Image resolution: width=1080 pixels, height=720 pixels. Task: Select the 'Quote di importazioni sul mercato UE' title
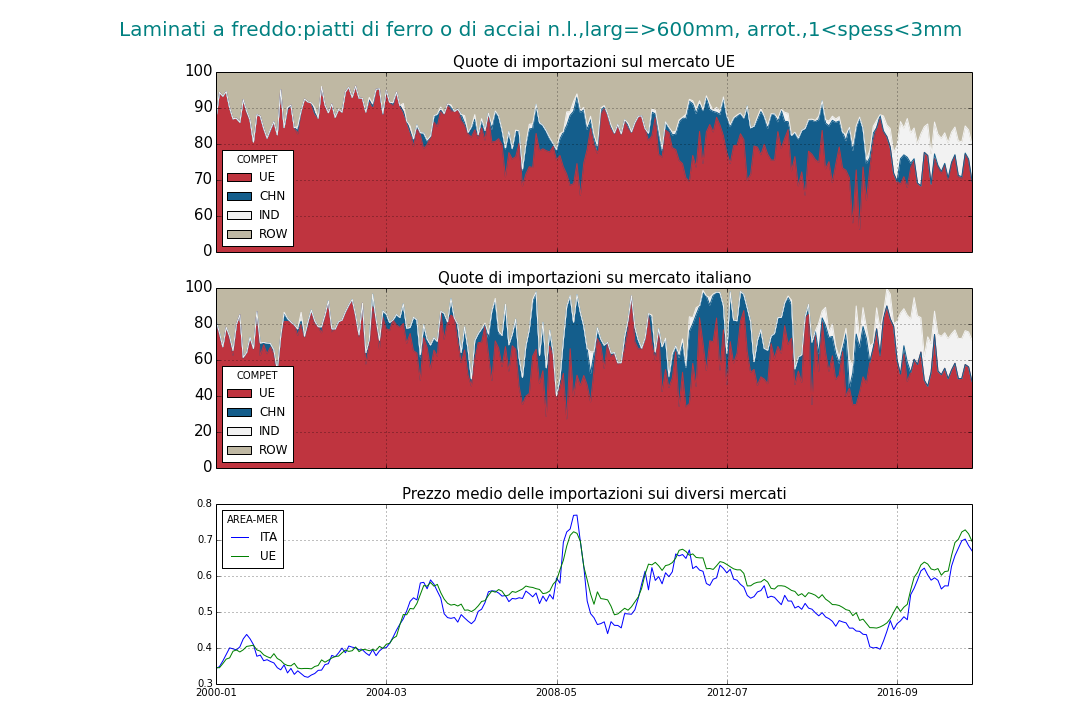pos(594,62)
